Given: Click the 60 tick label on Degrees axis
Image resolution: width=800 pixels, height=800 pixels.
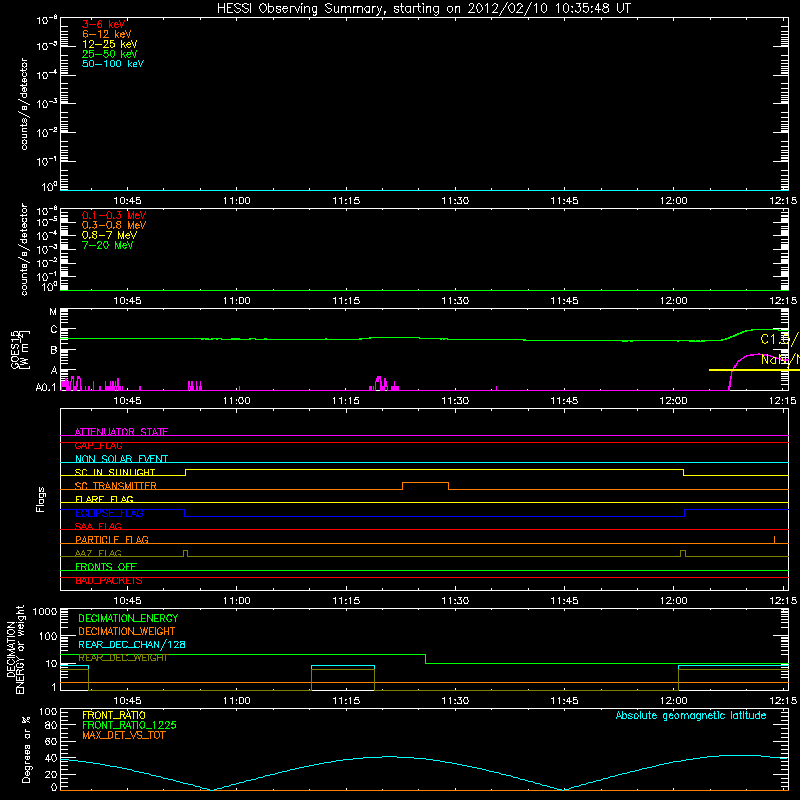Looking at the screenshot, I should [51, 741].
